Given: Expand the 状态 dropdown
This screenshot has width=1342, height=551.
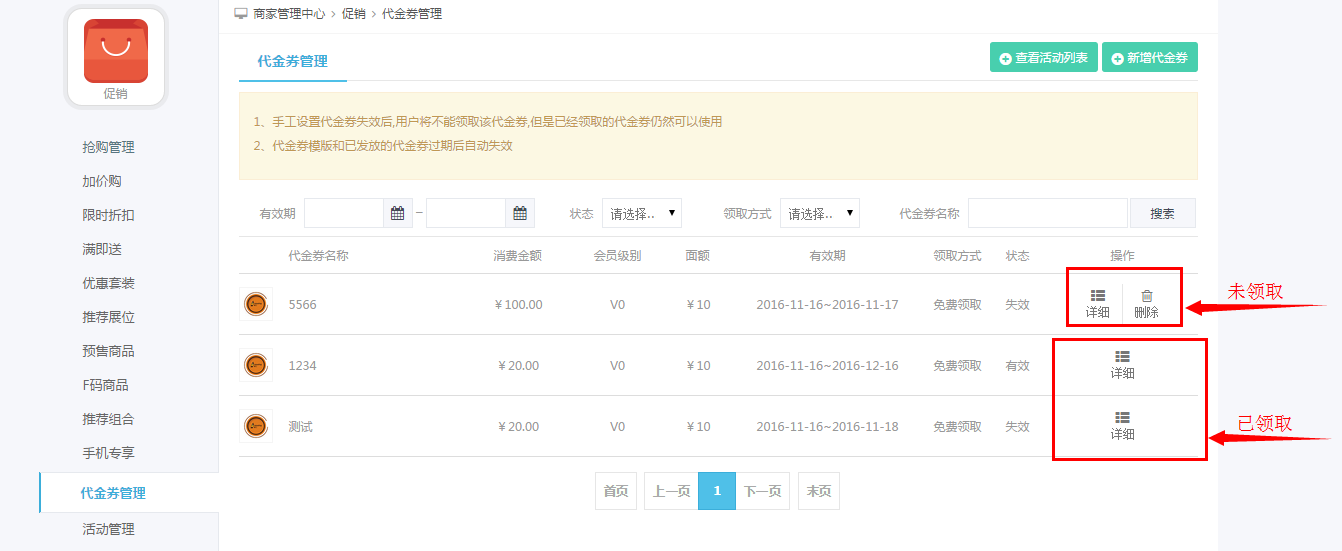Looking at the screenshot, I should [x=642, y=213].
